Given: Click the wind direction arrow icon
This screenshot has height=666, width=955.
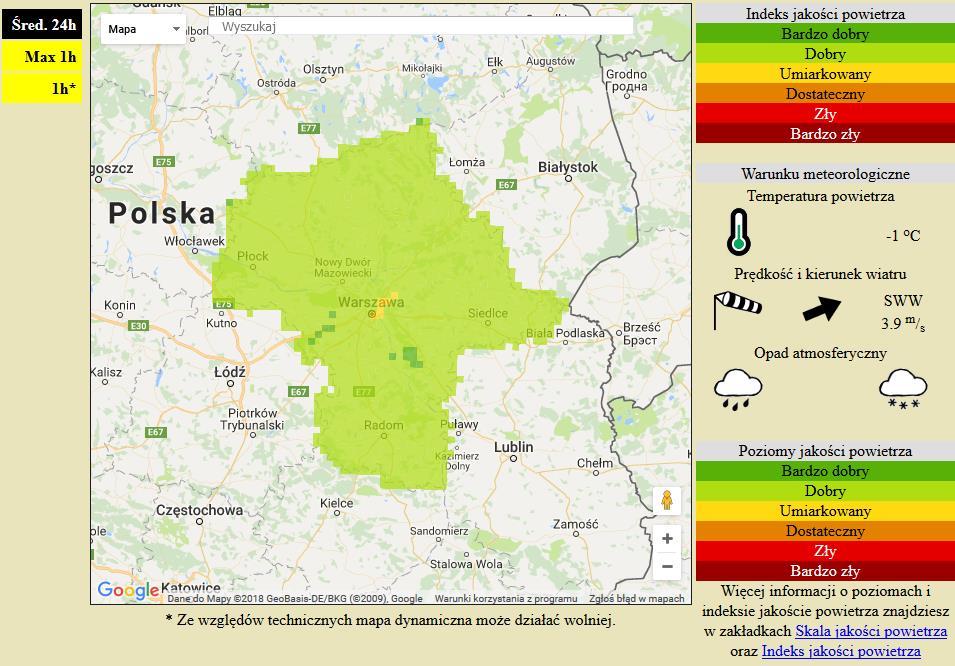Looking at the screenshot, I should tap(822, 308).
